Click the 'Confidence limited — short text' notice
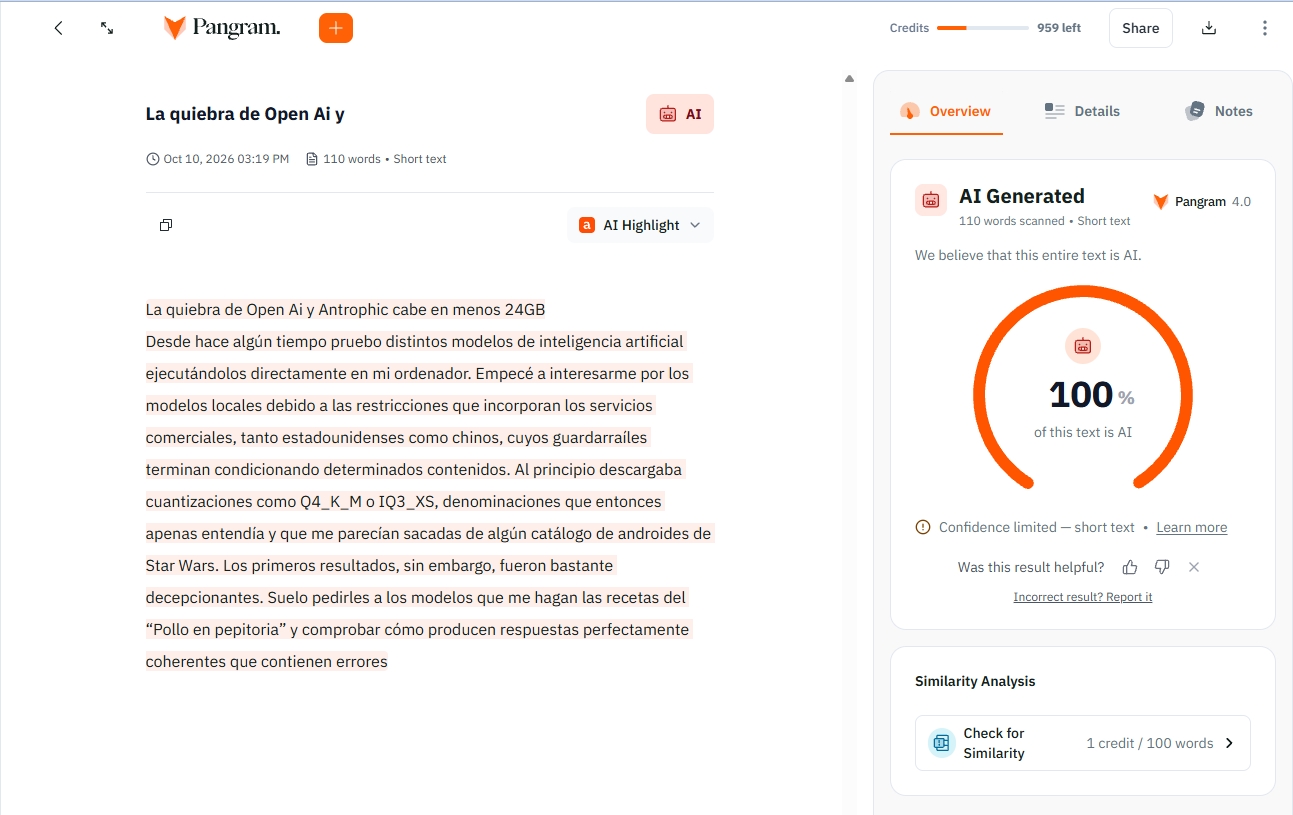The height and width of the screenshot is (815, 1293). click(x=1037, y=527)
